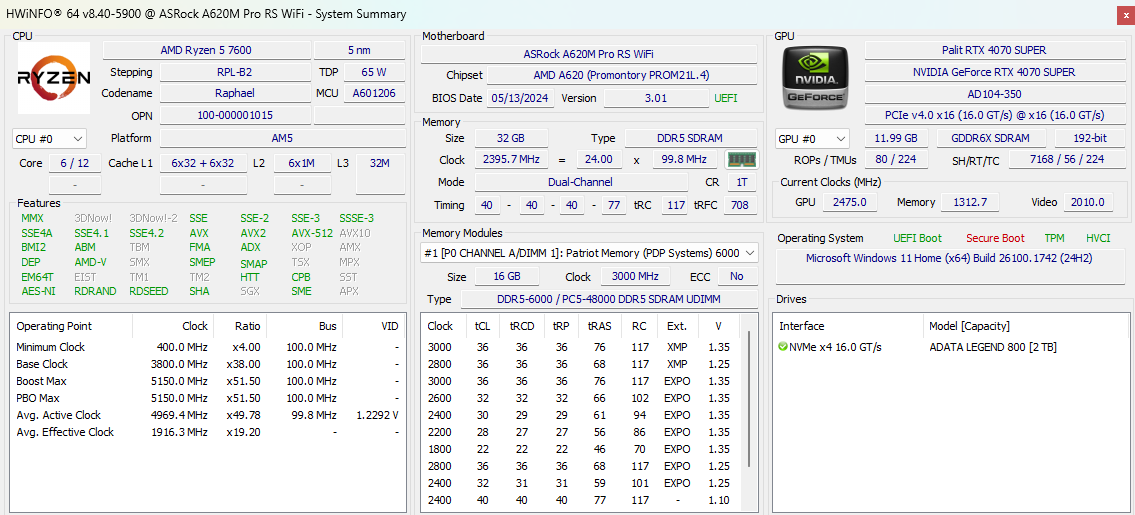Click the Palit RTX 4070 SUPER field

point(994,50)
